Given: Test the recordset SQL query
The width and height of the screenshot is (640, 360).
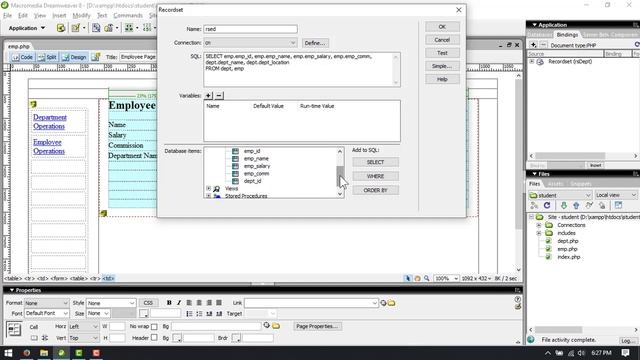Looking at the screenshot, I should tap(442, 53).
